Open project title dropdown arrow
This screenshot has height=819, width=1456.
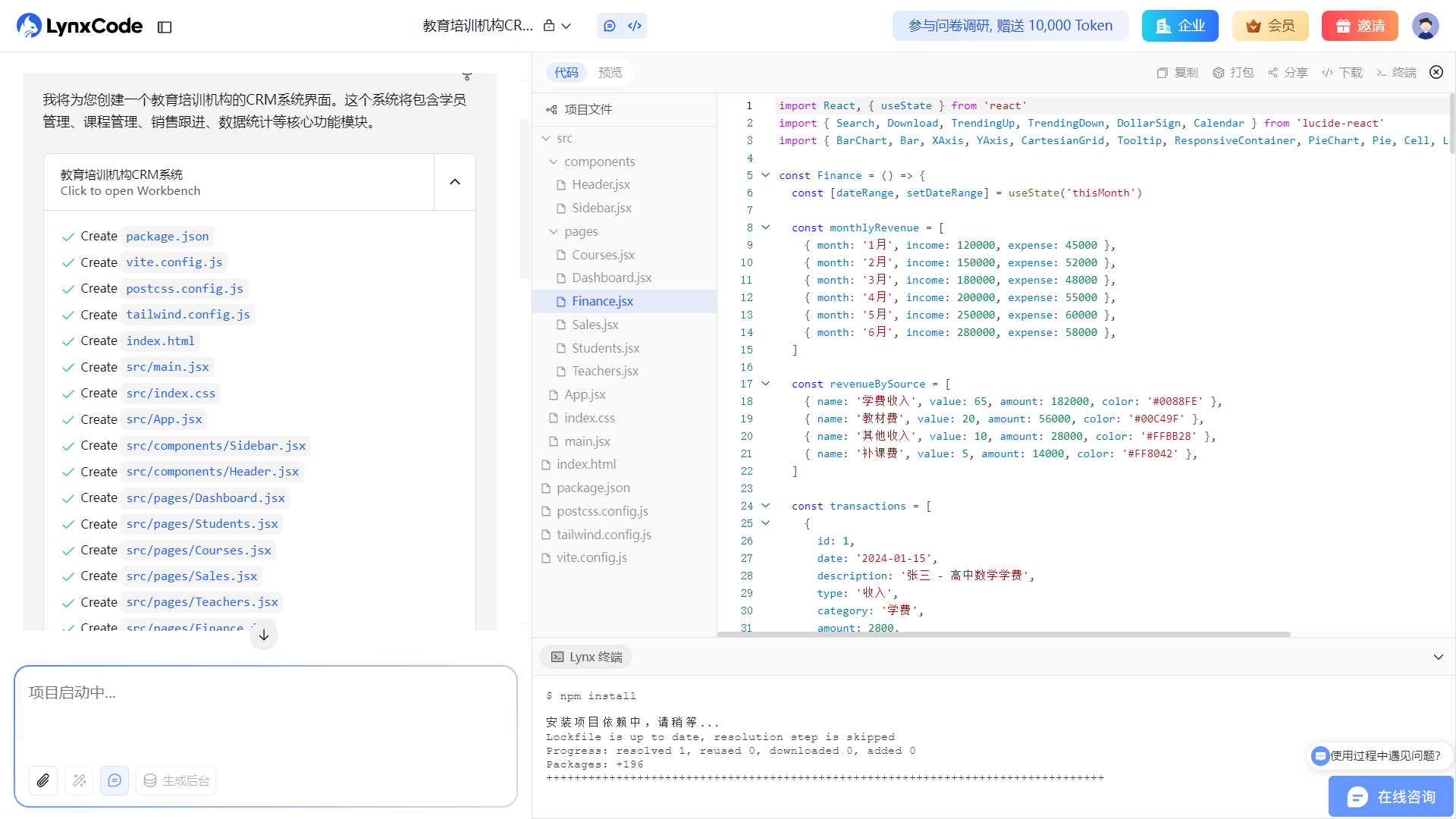[x=566, y=27]
